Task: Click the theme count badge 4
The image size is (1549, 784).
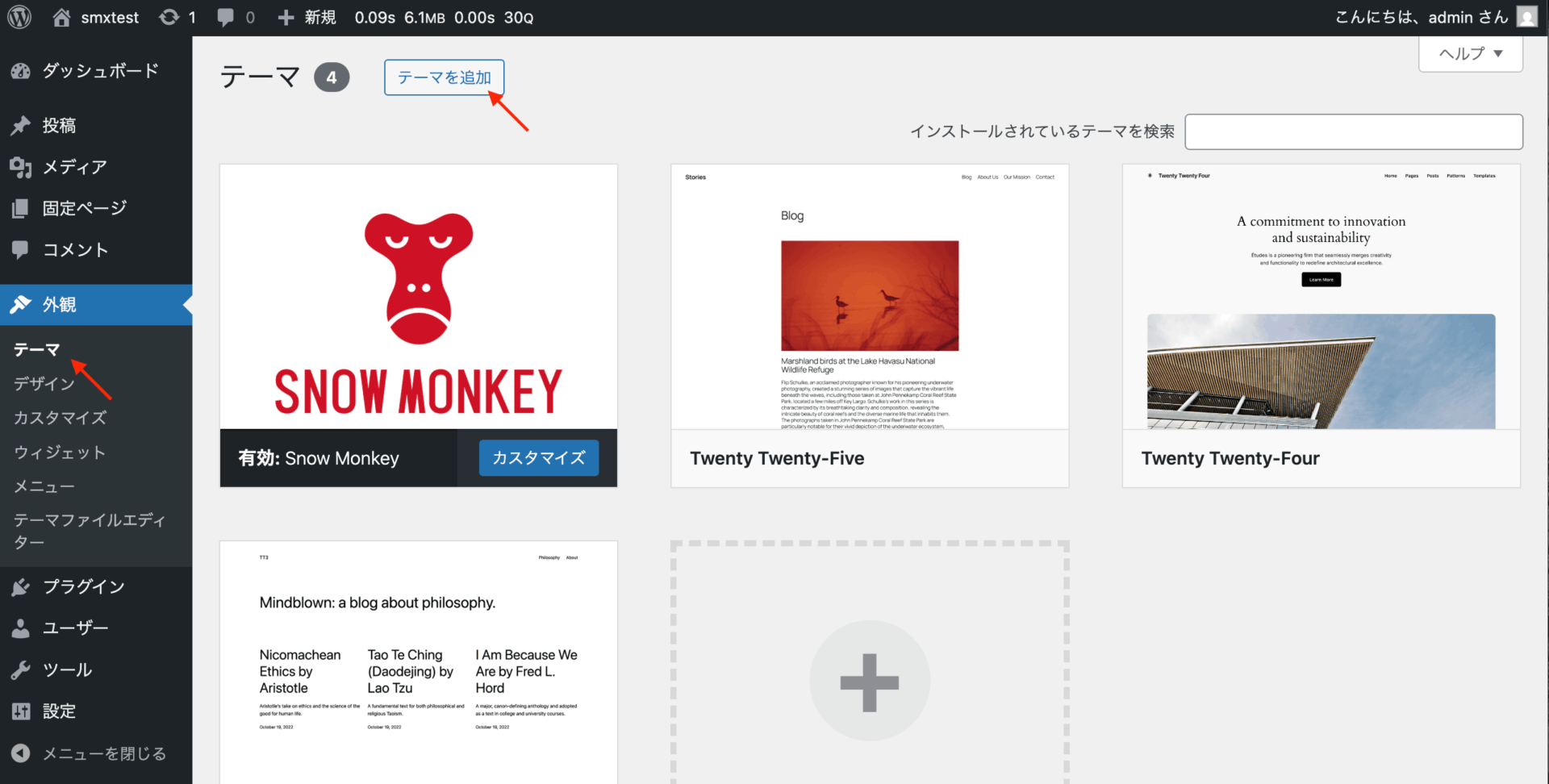Action: coord(332,77)
